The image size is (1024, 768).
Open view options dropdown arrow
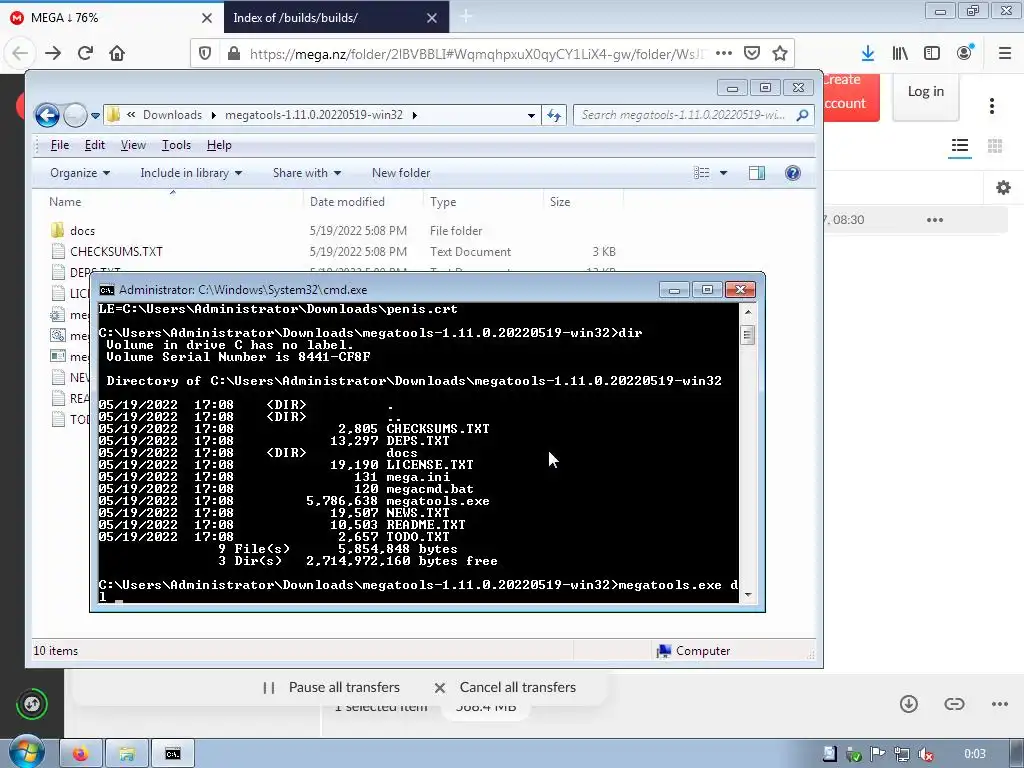724,173
